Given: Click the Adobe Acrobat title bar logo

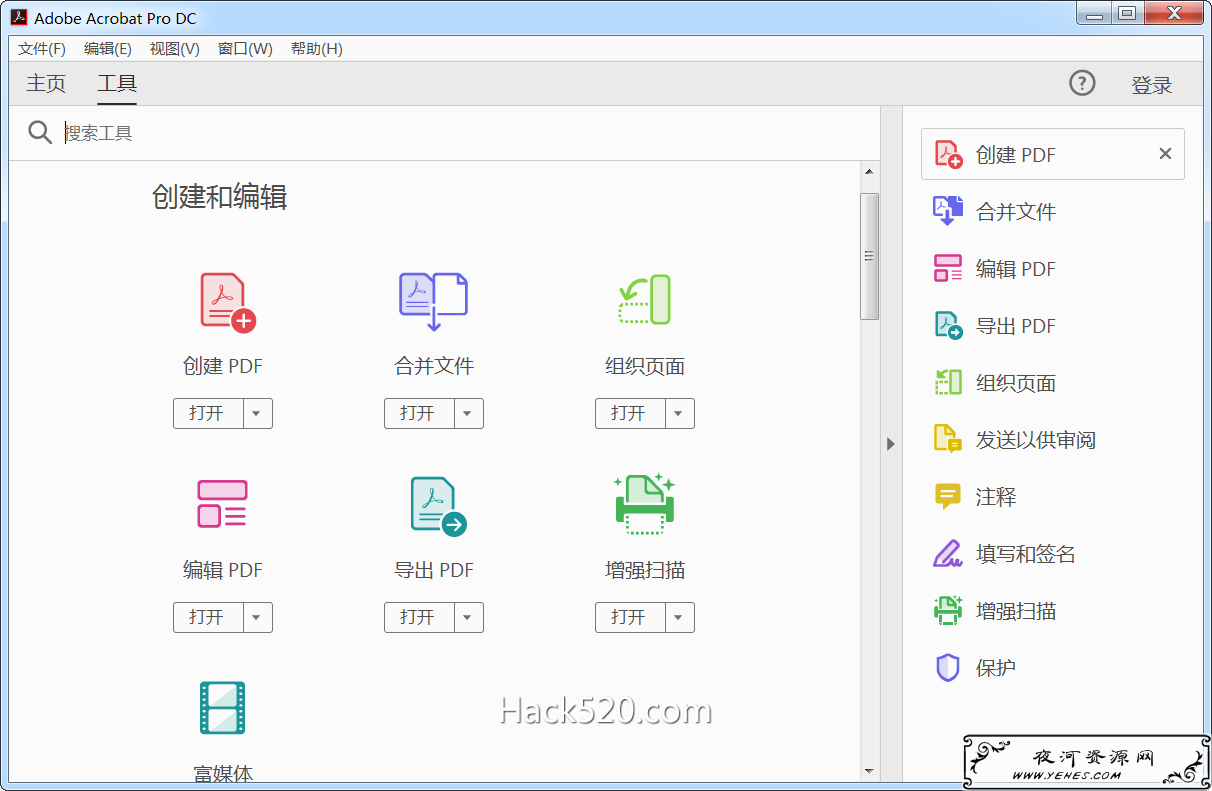Looking at the screenshot, I should pyautogui.click(x=18, y=17).
